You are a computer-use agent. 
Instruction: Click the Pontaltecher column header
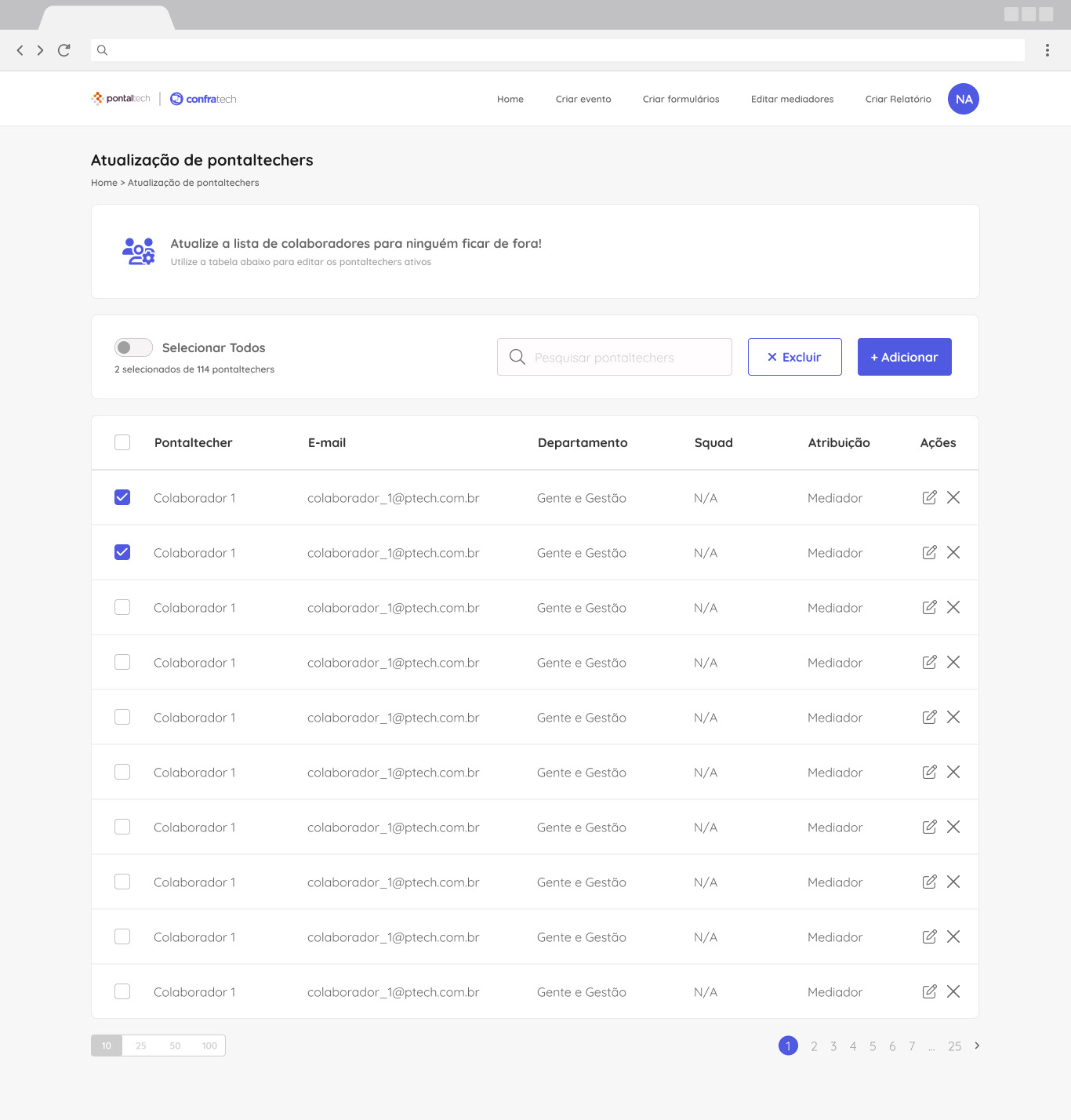point(194,442)
